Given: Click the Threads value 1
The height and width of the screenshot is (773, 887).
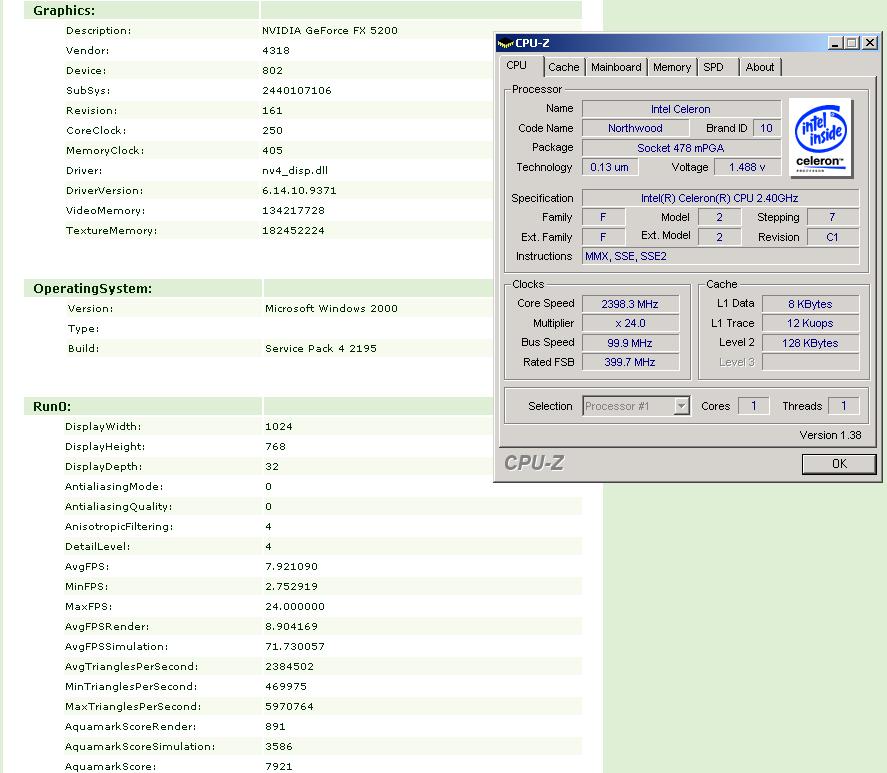Looking at the screenshot, I should point(843,406).
